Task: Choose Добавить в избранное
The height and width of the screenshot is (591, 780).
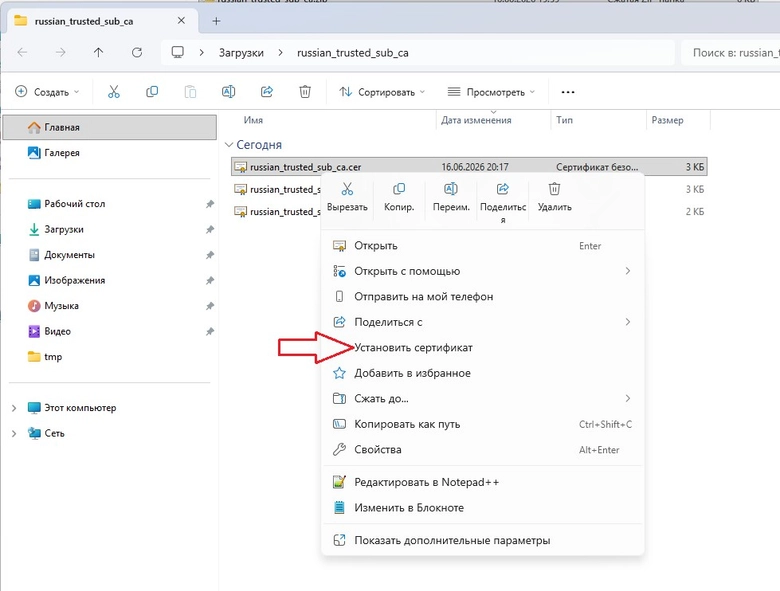Action: [483, 373]
